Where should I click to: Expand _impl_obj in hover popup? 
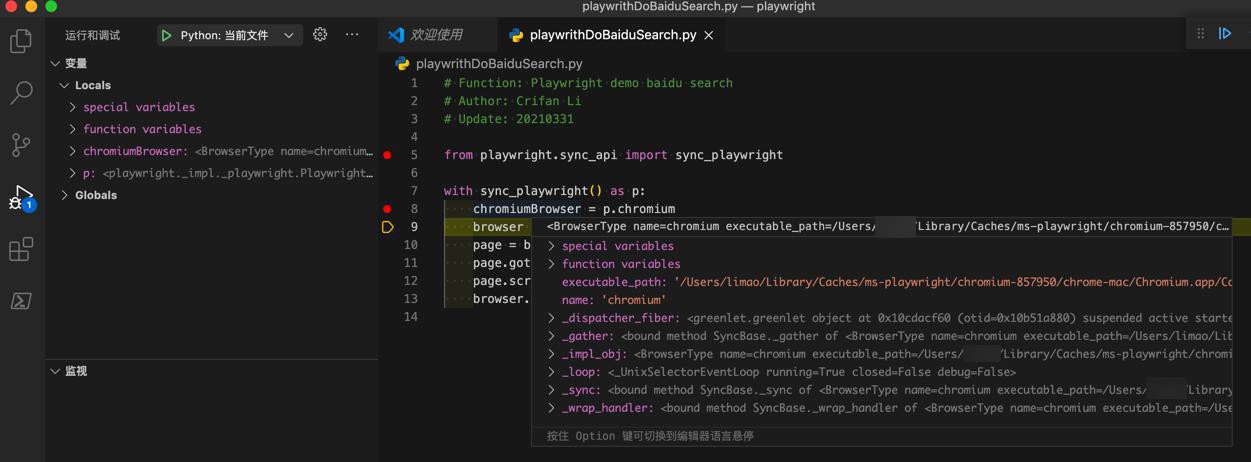pyautogui.click(x=551, y=354)
